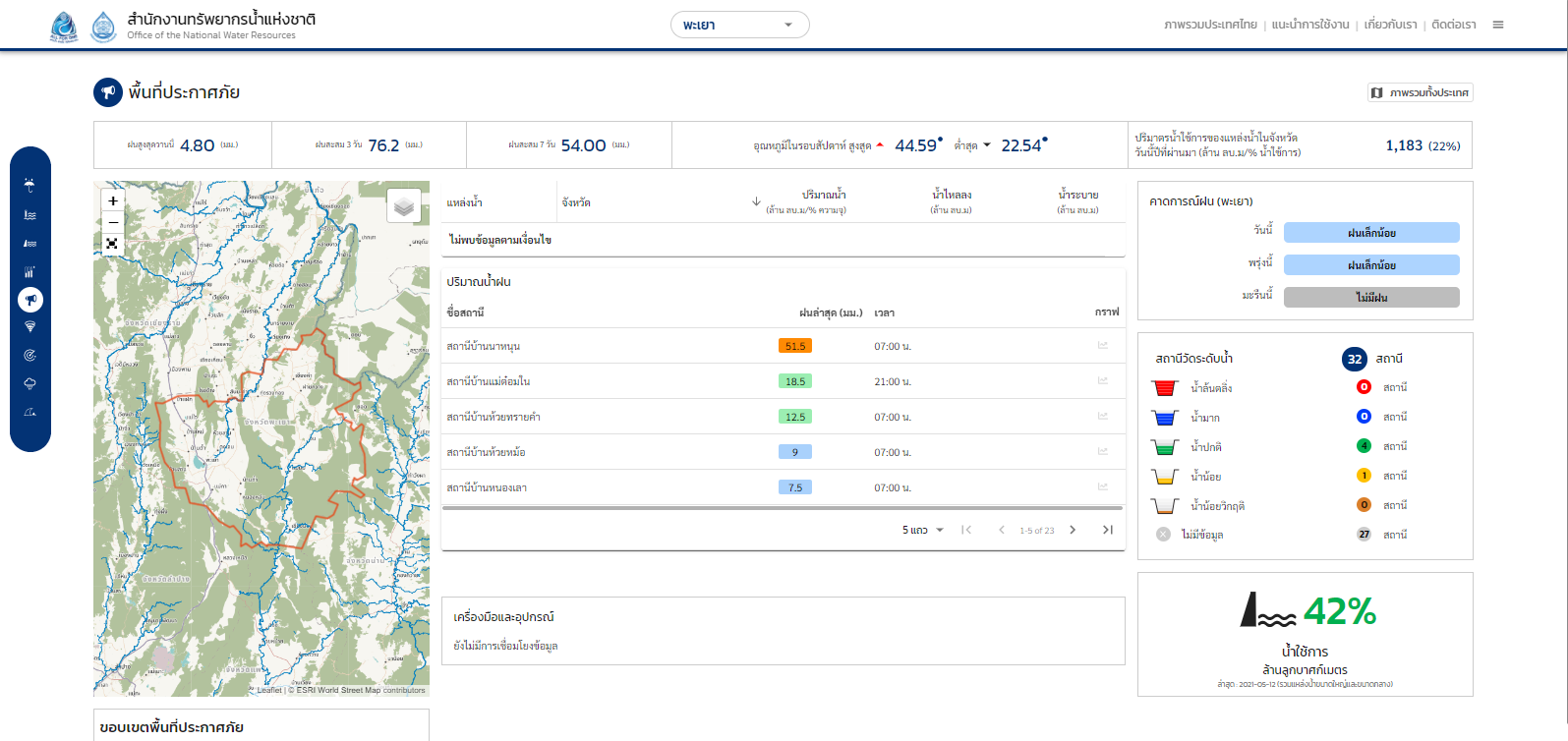Click the second ONWR logo

[103, 27]
